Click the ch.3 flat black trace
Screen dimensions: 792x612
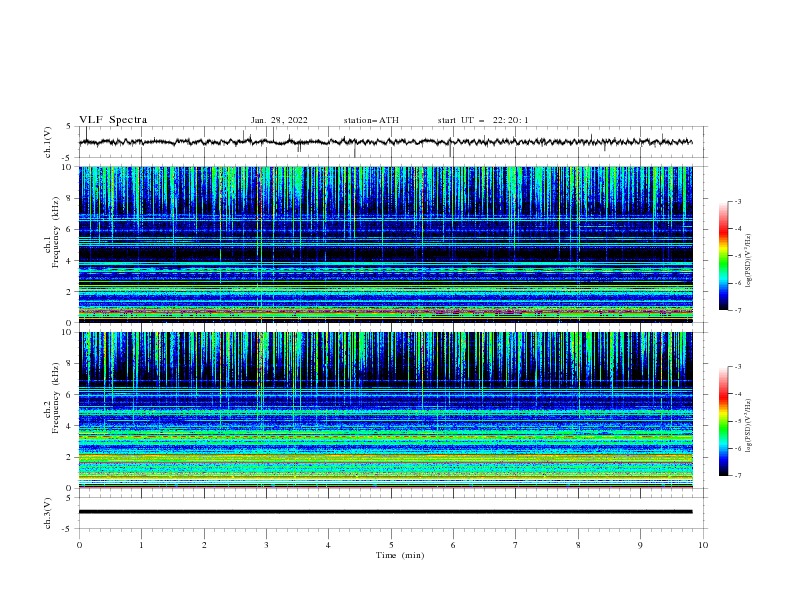click(385, 512)
